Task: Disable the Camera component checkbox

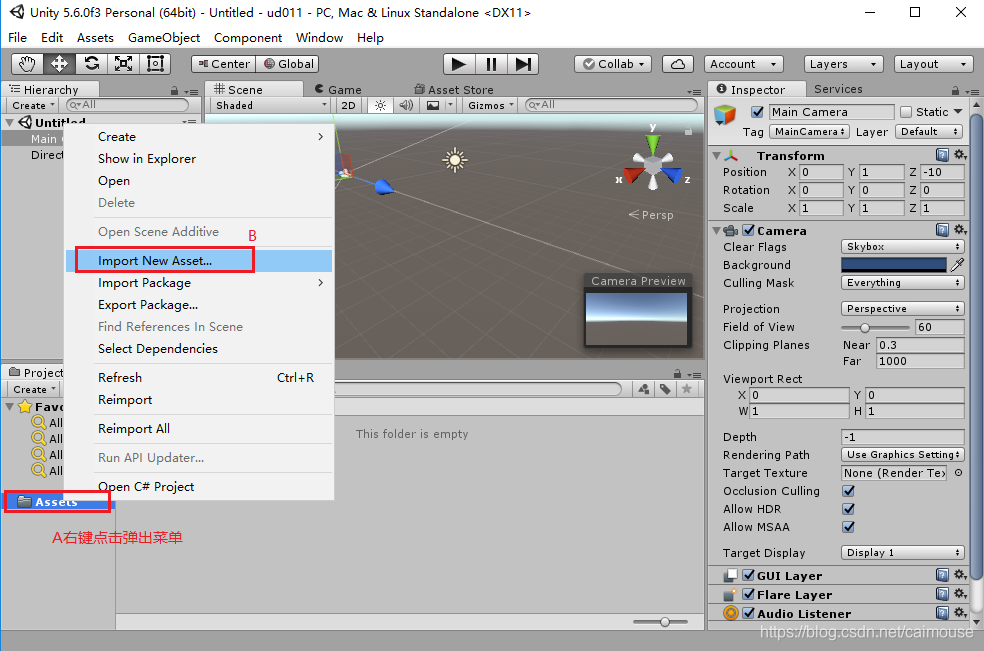Action: (749, 230)
